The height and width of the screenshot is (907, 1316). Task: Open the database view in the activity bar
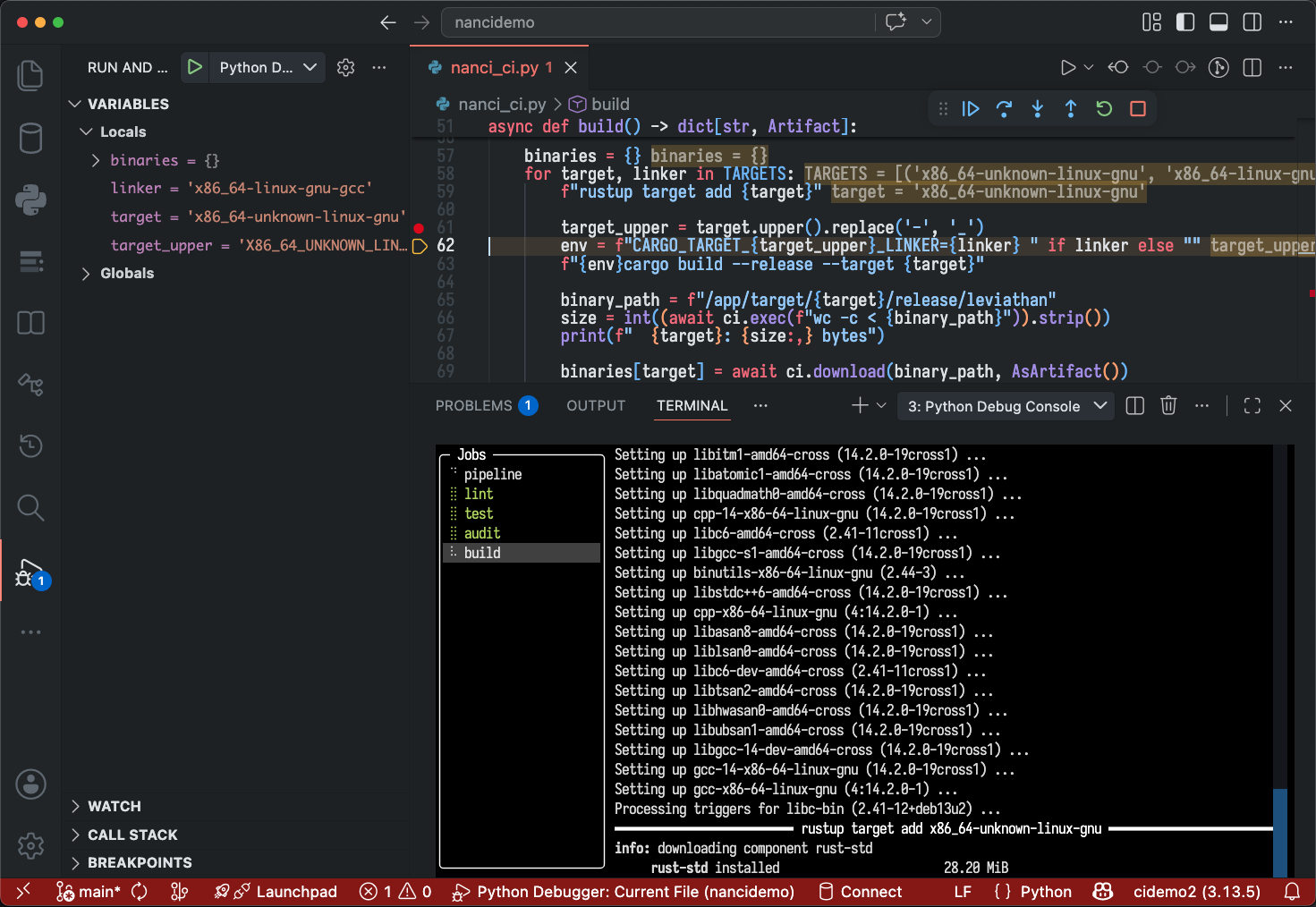[x=30, y=138]
